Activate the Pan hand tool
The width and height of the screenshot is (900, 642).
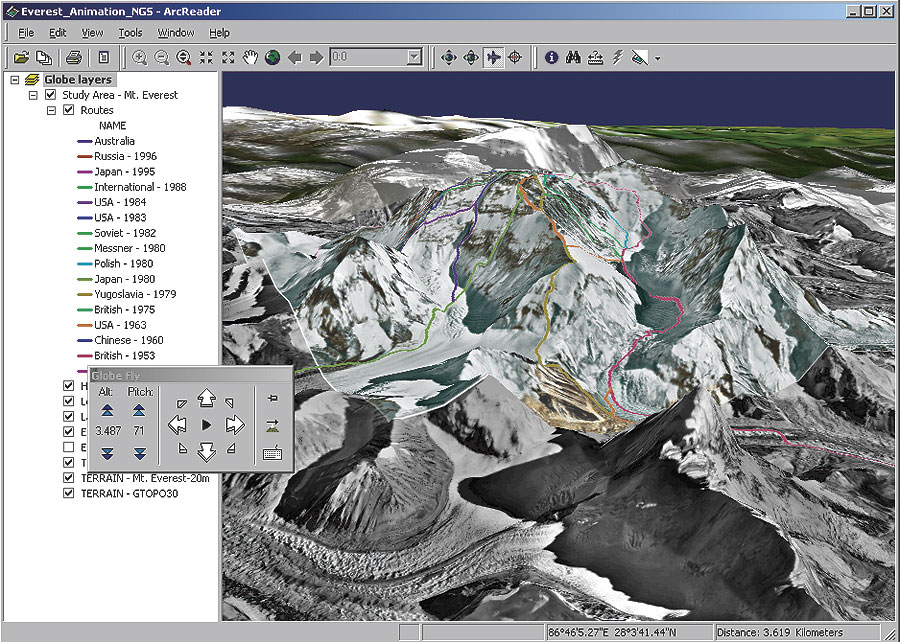[251, 58]
